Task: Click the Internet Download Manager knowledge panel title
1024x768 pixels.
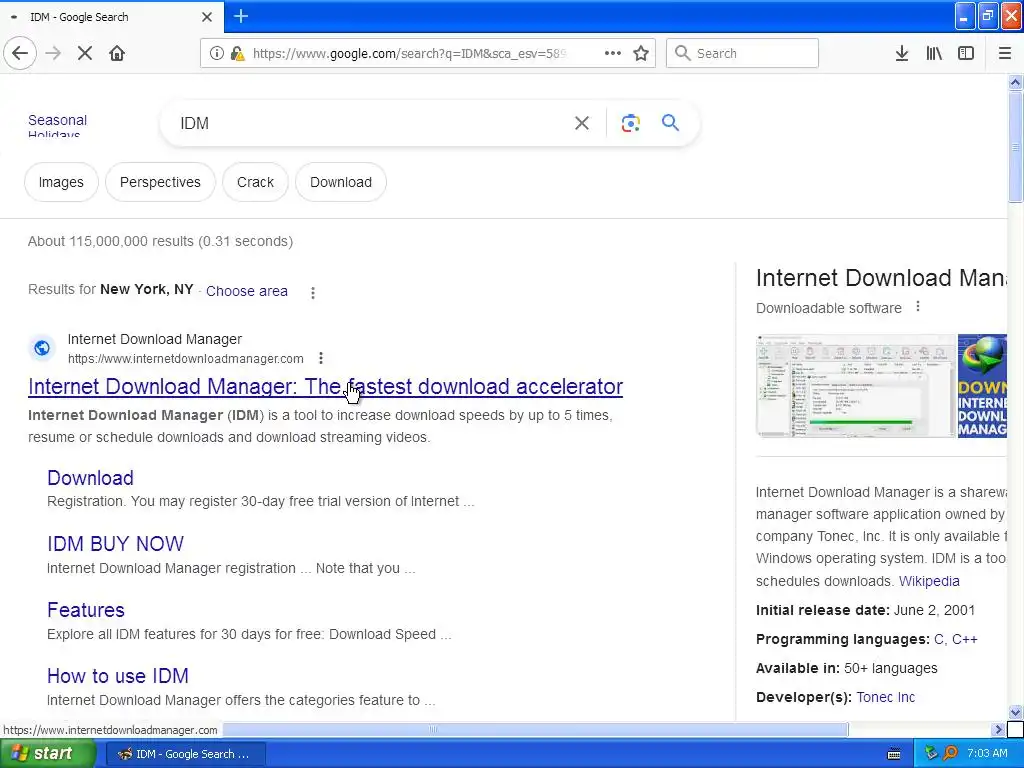Action: coord(881,278)
